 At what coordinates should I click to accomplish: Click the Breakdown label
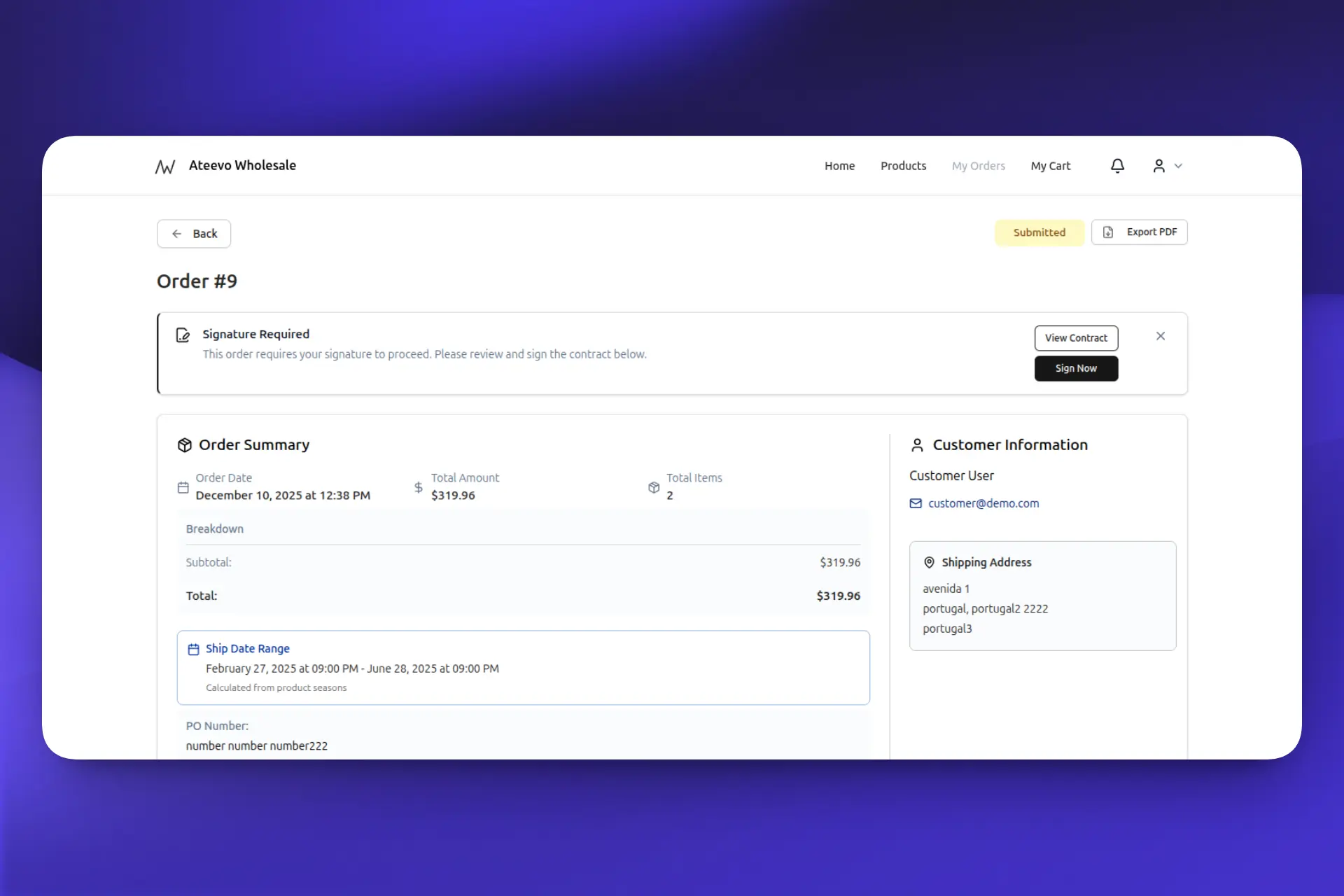215,529
